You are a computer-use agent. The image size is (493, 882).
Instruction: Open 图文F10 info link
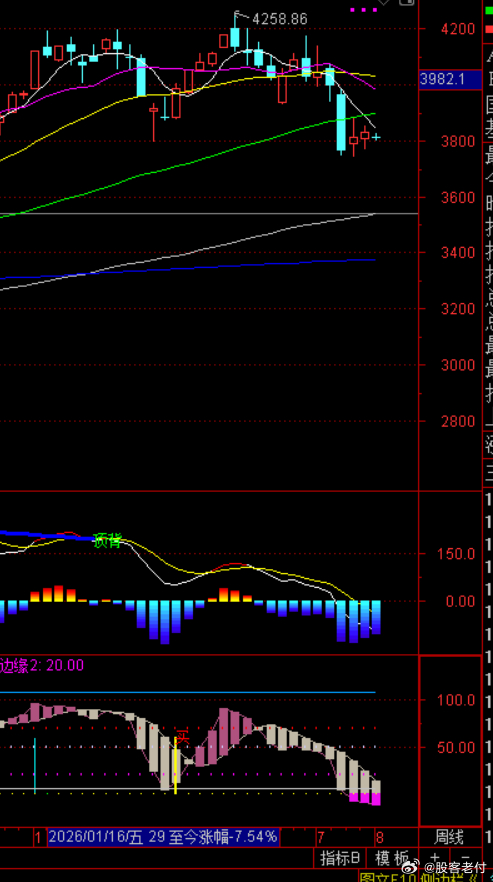click(x=384, y=877)
